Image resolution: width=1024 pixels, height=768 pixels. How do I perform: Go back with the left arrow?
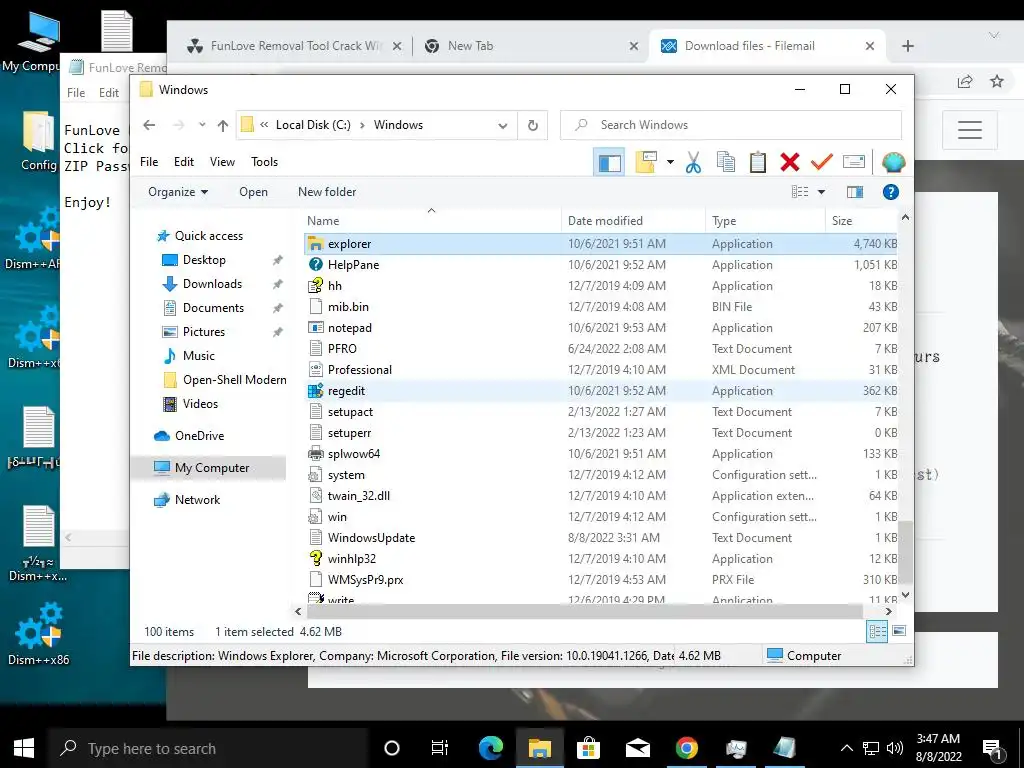[x=150, y=125]
